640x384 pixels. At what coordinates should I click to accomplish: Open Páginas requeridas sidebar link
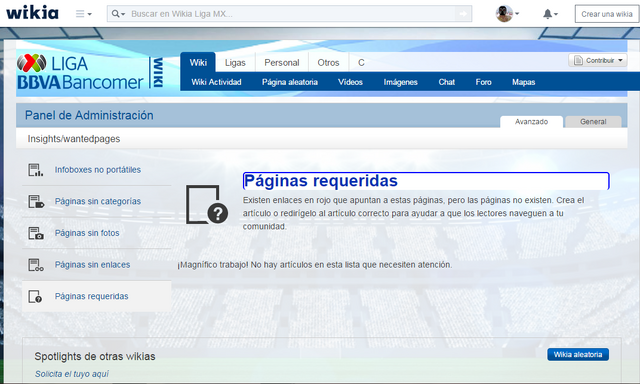point(91,296)
